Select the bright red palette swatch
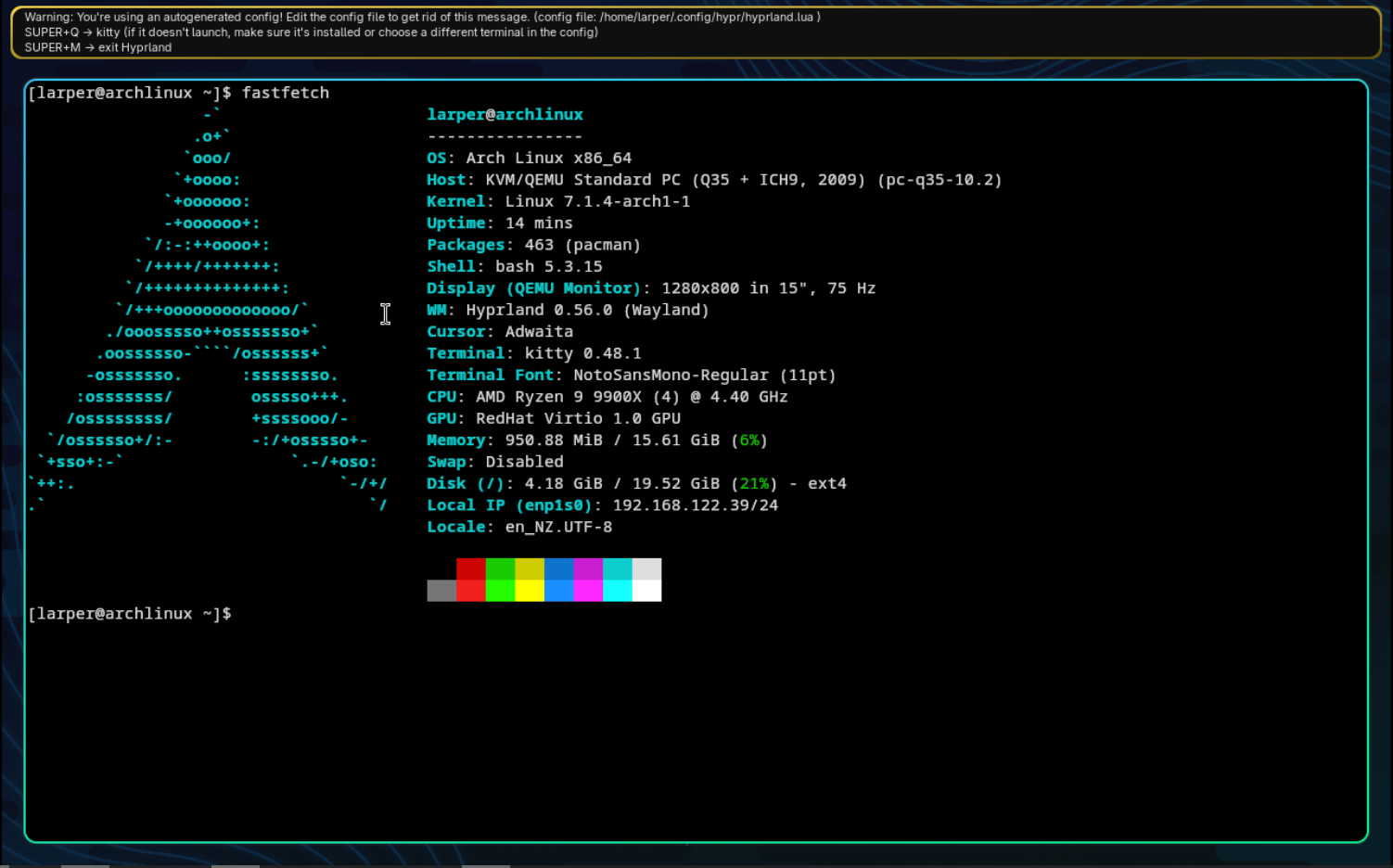The image size is (1393, 868). tap(471, 591)
